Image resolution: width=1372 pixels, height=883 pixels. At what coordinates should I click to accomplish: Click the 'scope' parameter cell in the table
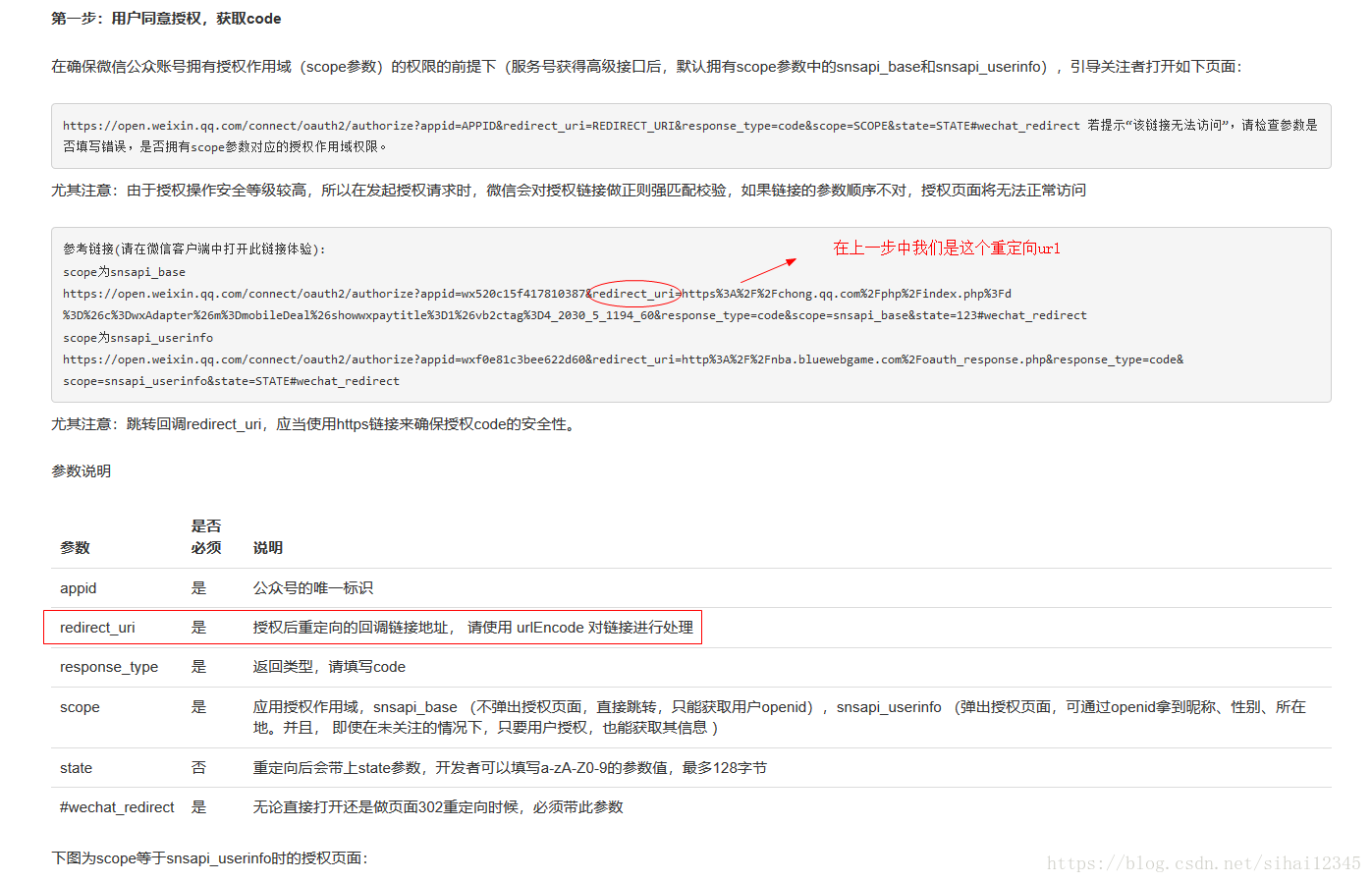80,707
